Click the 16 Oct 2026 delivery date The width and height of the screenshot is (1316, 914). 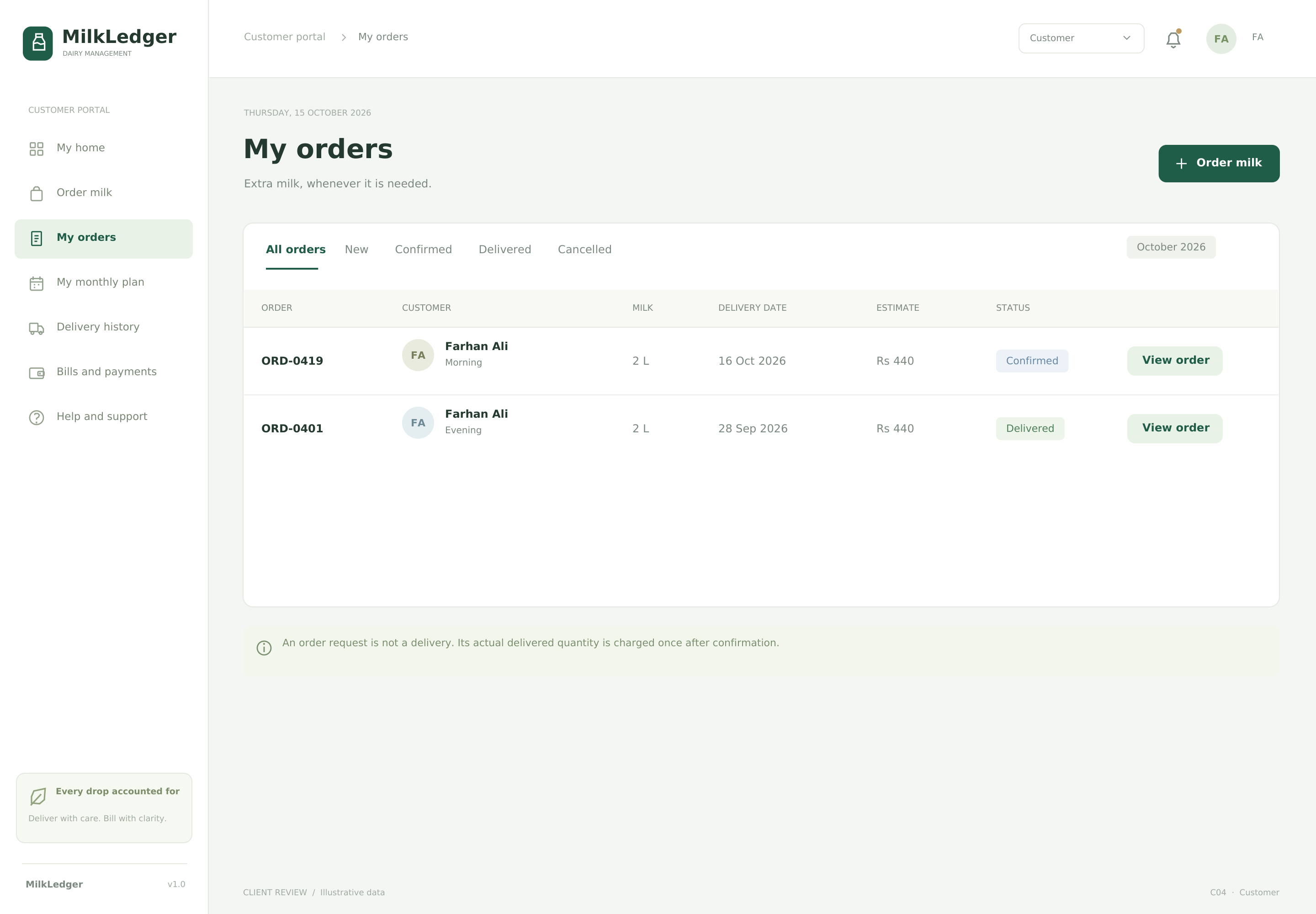pos(752,361)
